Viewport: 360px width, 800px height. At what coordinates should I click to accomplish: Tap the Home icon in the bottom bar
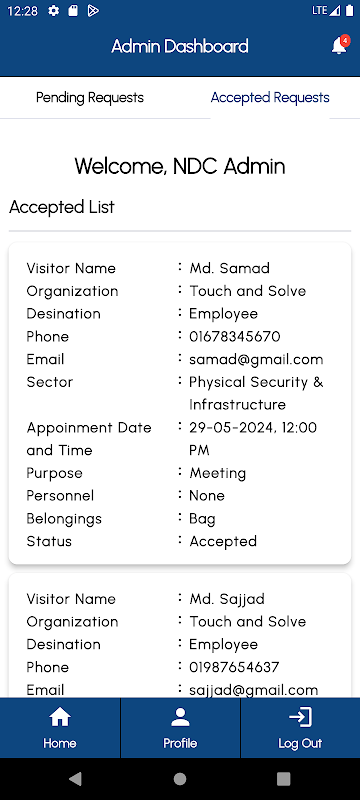click(60, 717)
